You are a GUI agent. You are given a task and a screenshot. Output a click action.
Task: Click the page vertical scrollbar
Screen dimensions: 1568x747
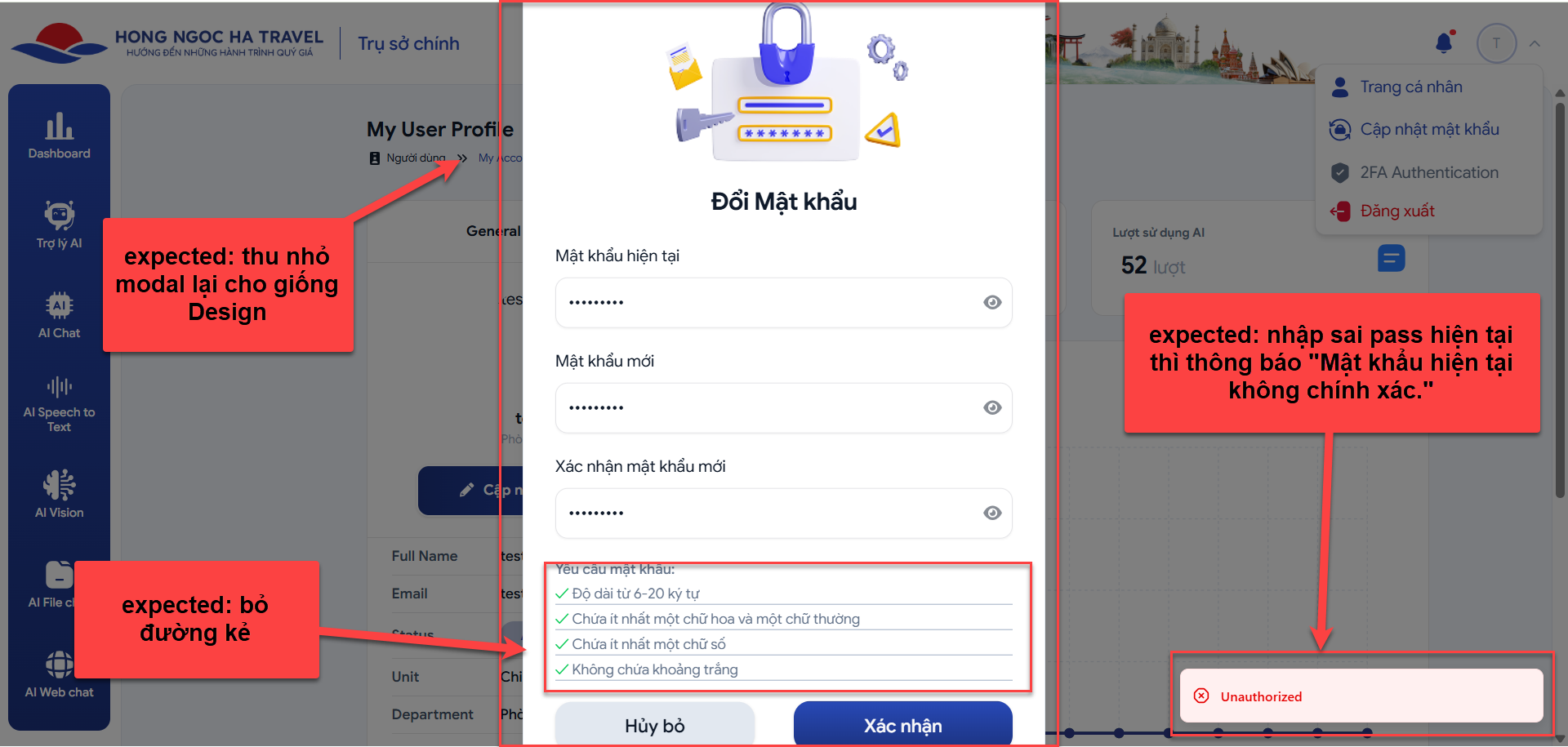click(1560, 300)
